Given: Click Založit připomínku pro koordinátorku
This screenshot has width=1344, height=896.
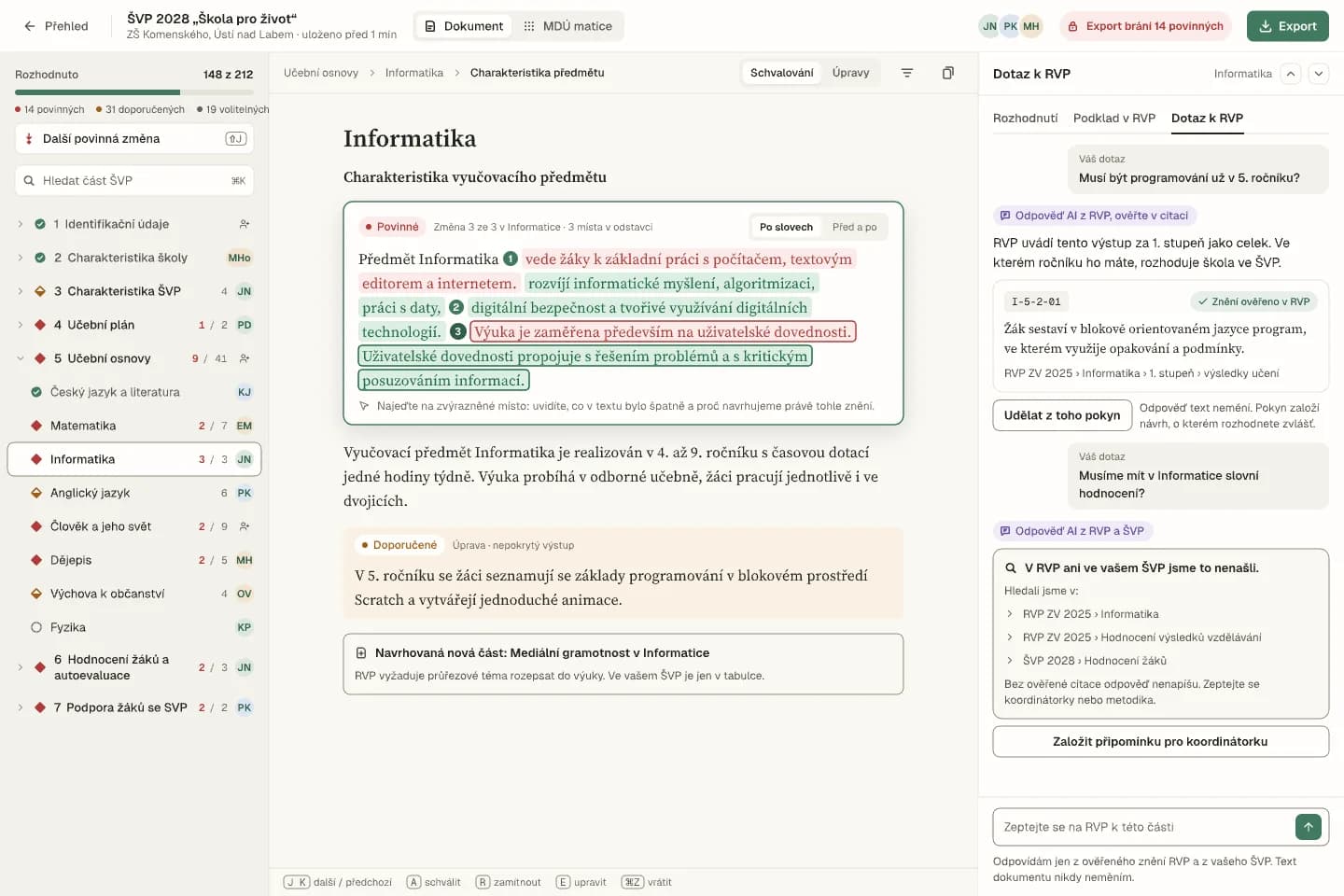Looking at the screenshot, I should point(1160,742).
